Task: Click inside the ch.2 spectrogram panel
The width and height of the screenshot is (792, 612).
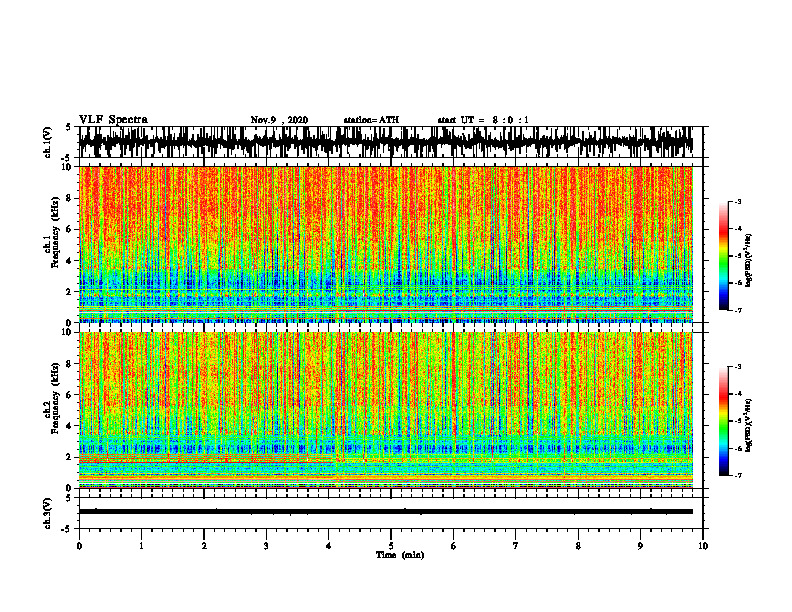Action: tap(386, 410)
